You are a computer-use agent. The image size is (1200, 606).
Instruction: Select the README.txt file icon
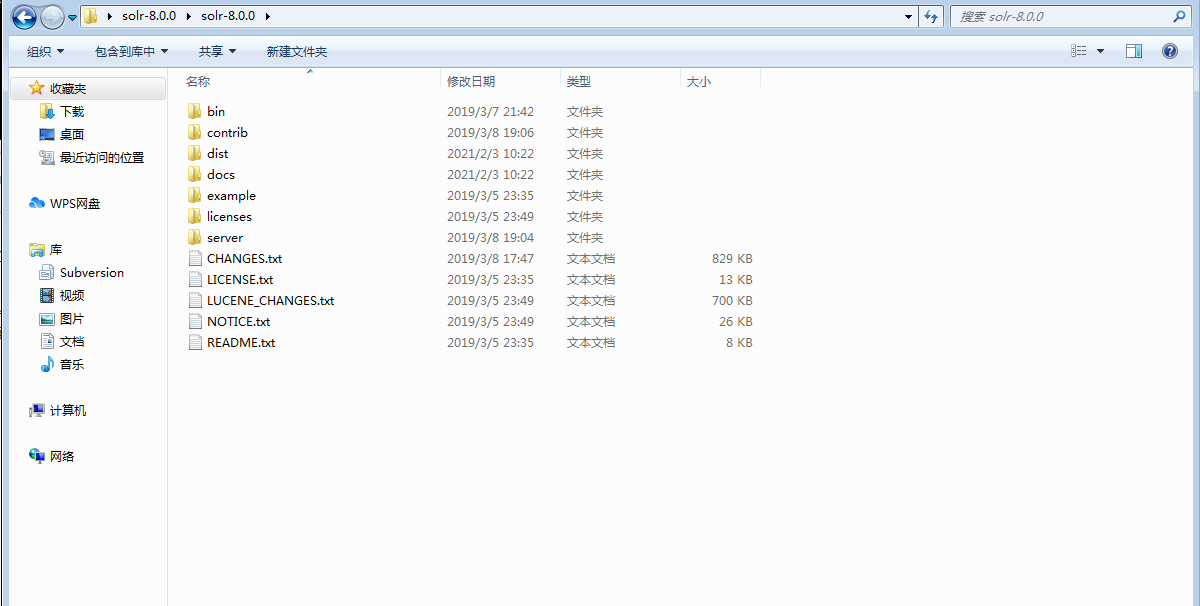click(x=195, y=343)
